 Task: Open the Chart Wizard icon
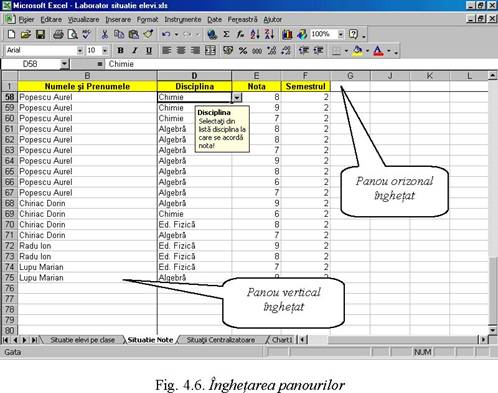[x=287, y=34]
